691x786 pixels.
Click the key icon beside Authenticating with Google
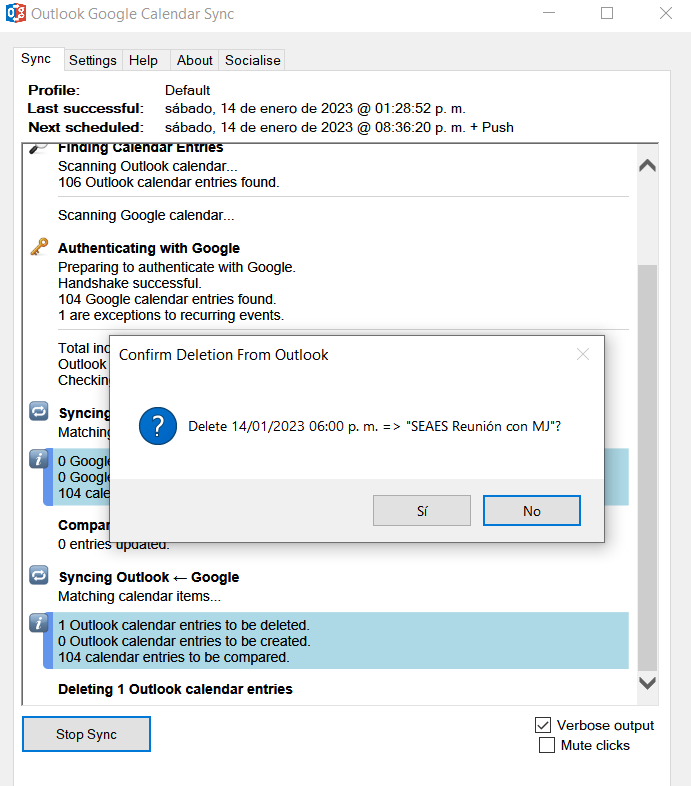(39, 247)
